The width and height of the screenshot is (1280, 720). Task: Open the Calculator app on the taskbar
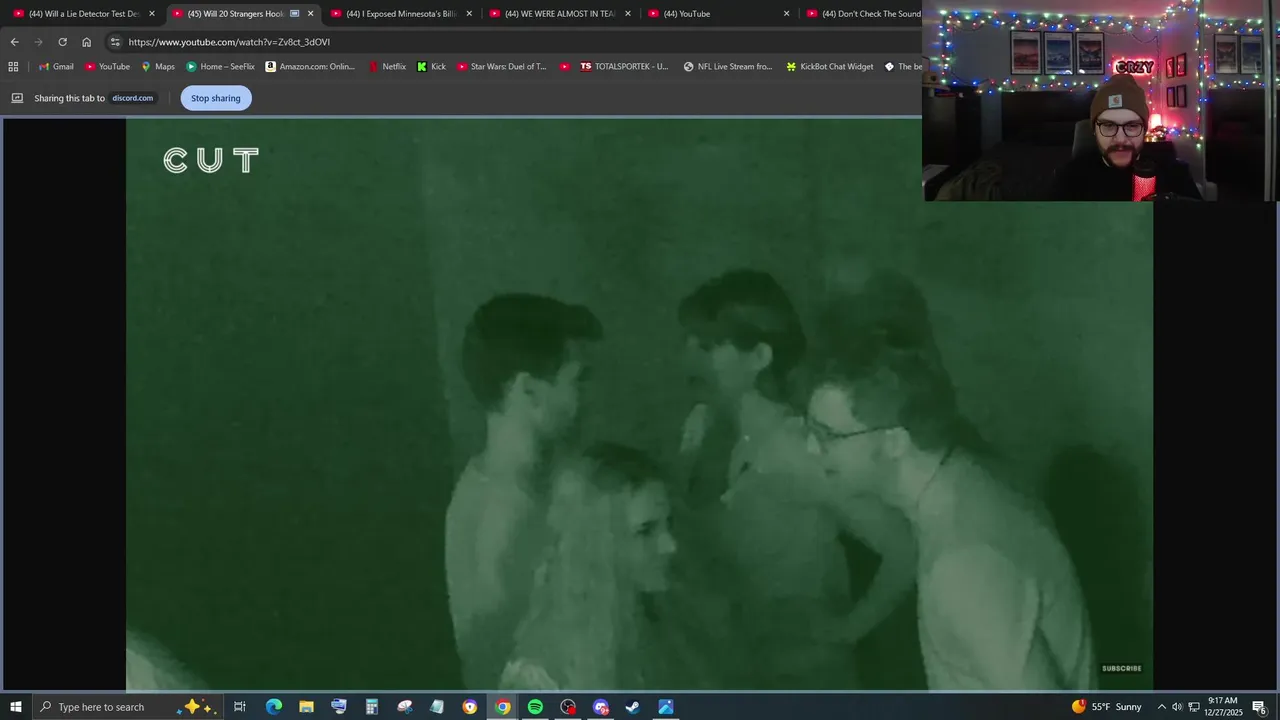pyautogui.click(x=371, y=707)
